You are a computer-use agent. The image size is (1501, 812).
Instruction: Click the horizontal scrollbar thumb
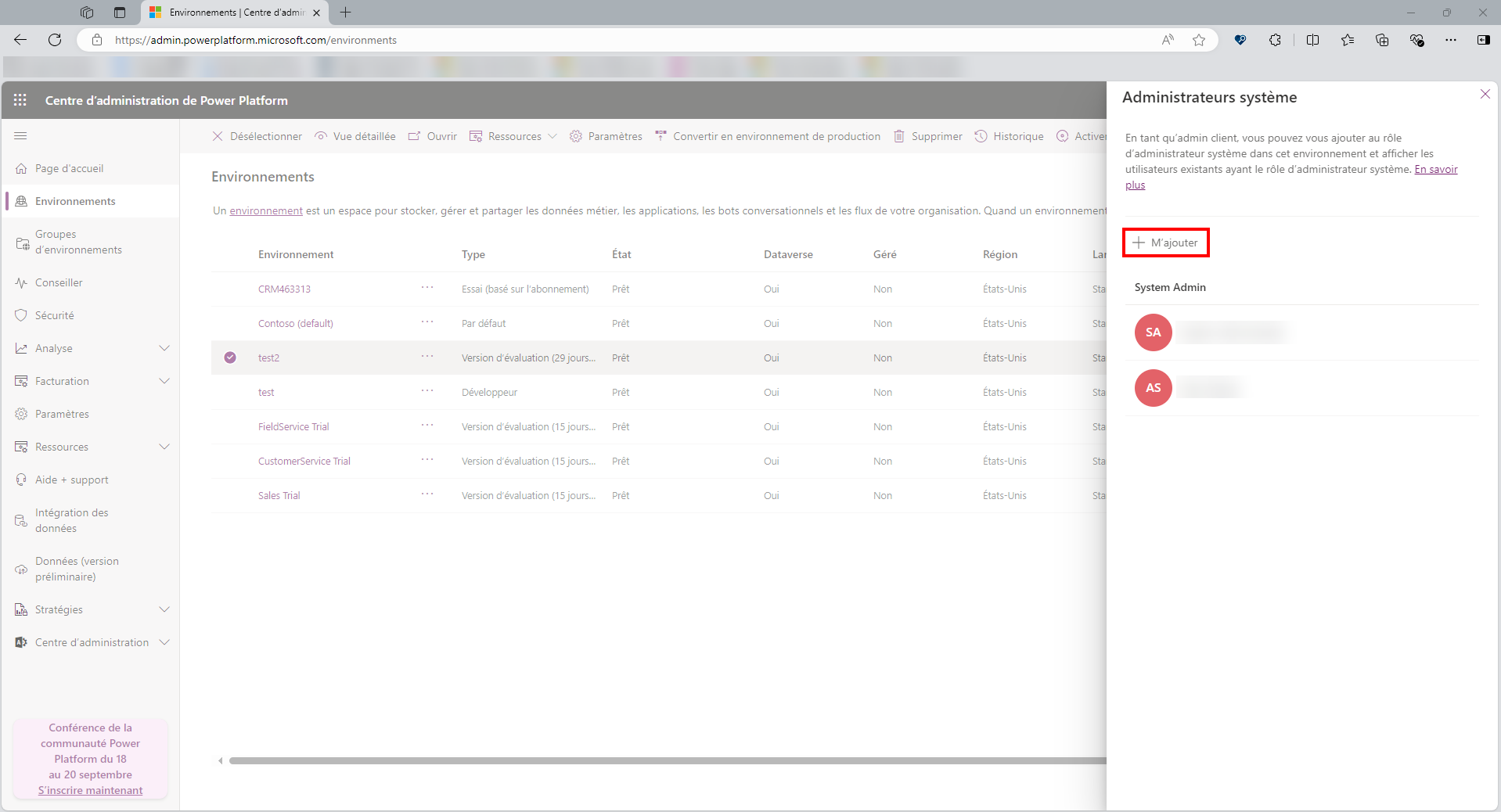tap(668, 760)
